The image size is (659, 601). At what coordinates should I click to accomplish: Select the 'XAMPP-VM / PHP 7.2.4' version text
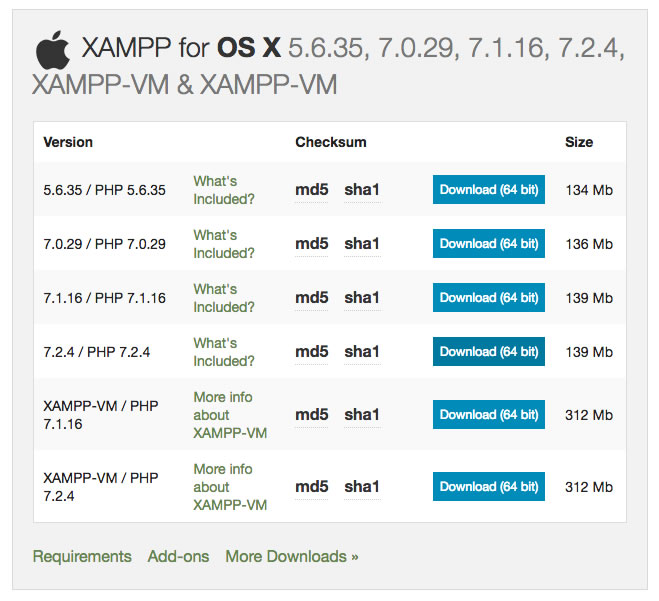tap(101, 487)
